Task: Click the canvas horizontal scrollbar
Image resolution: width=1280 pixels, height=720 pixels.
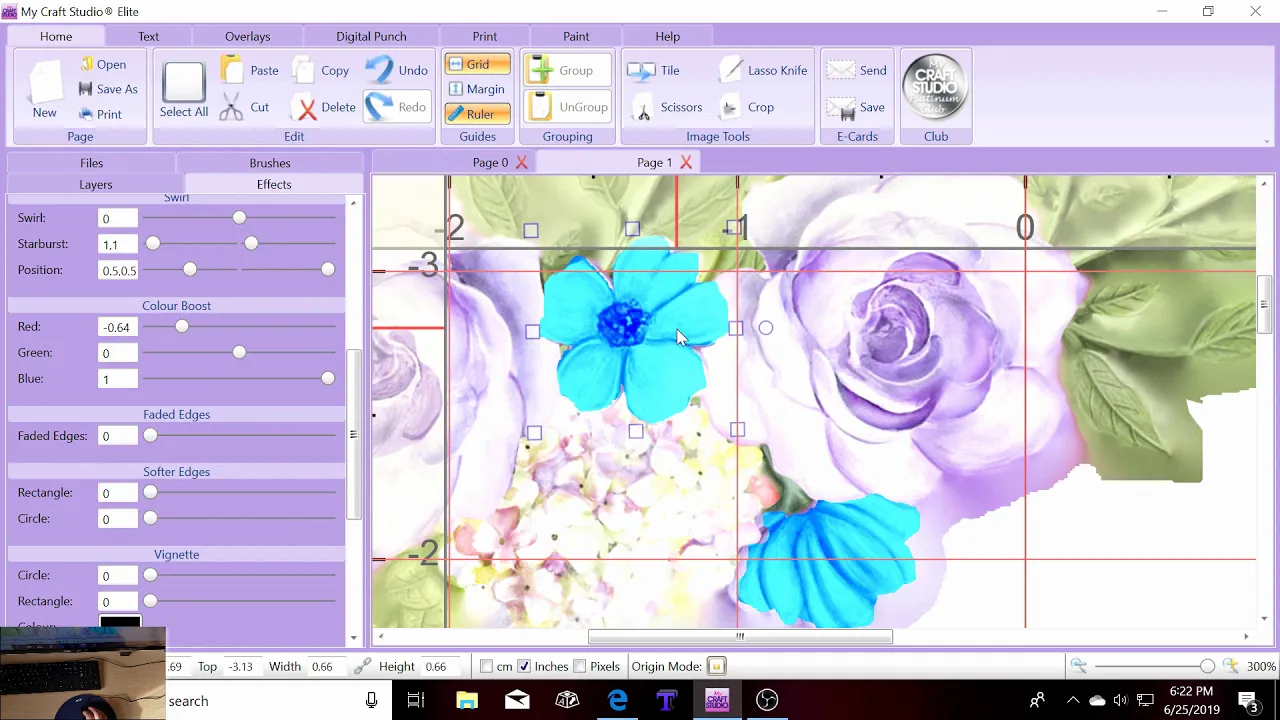Action: click(x=740, y=636)
